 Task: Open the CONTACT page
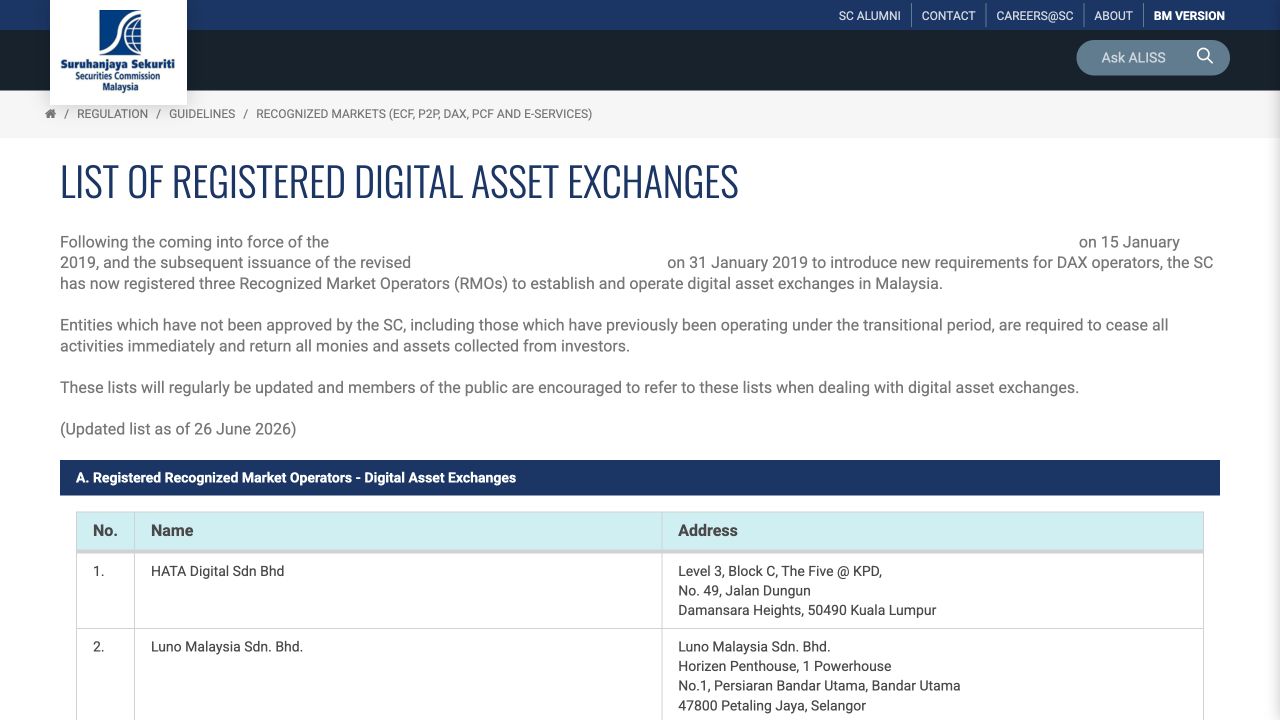pyautogui.click(x=948, y=15)
